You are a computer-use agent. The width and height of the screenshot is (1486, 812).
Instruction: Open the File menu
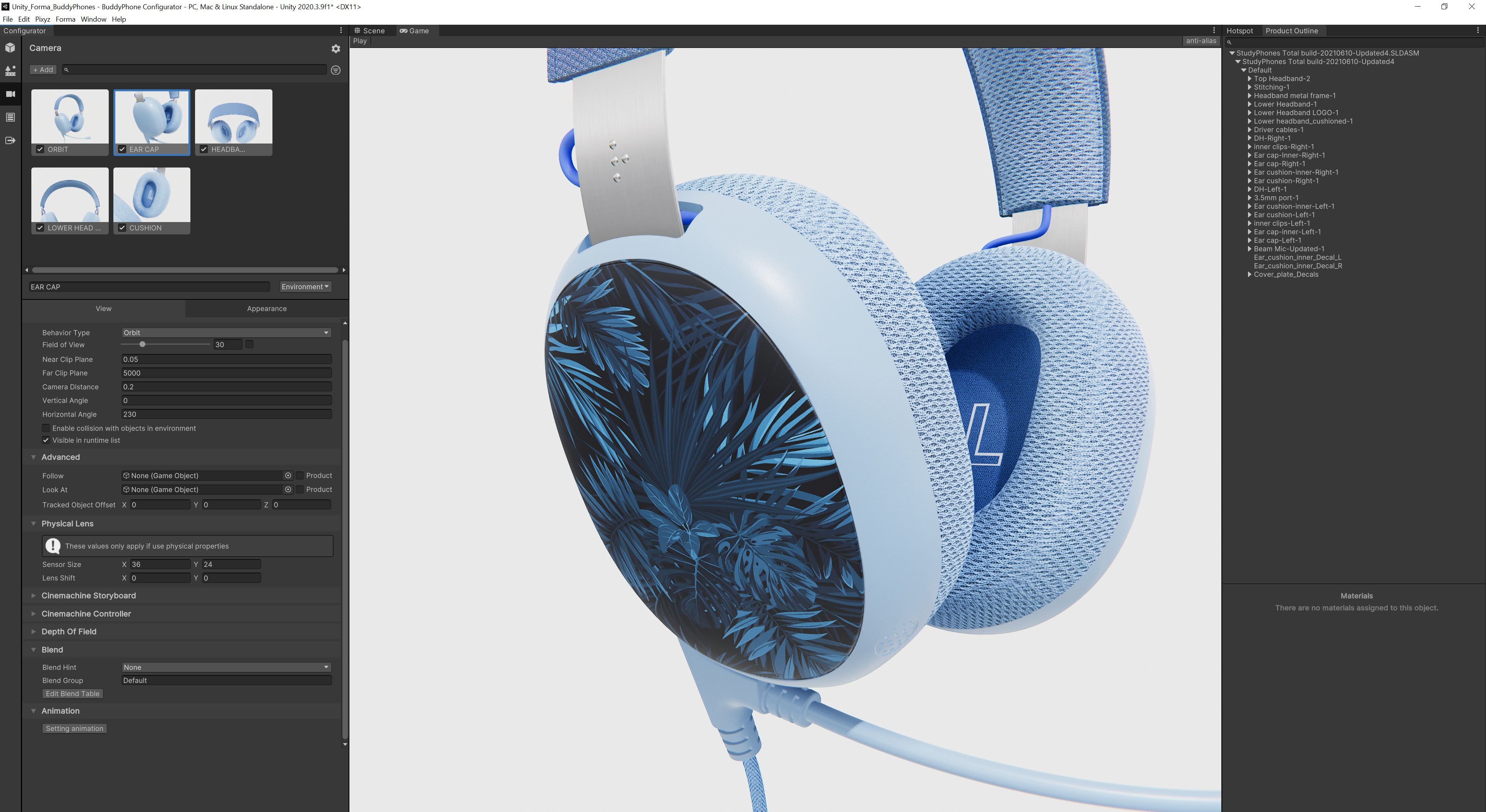[x=7, y=19]
